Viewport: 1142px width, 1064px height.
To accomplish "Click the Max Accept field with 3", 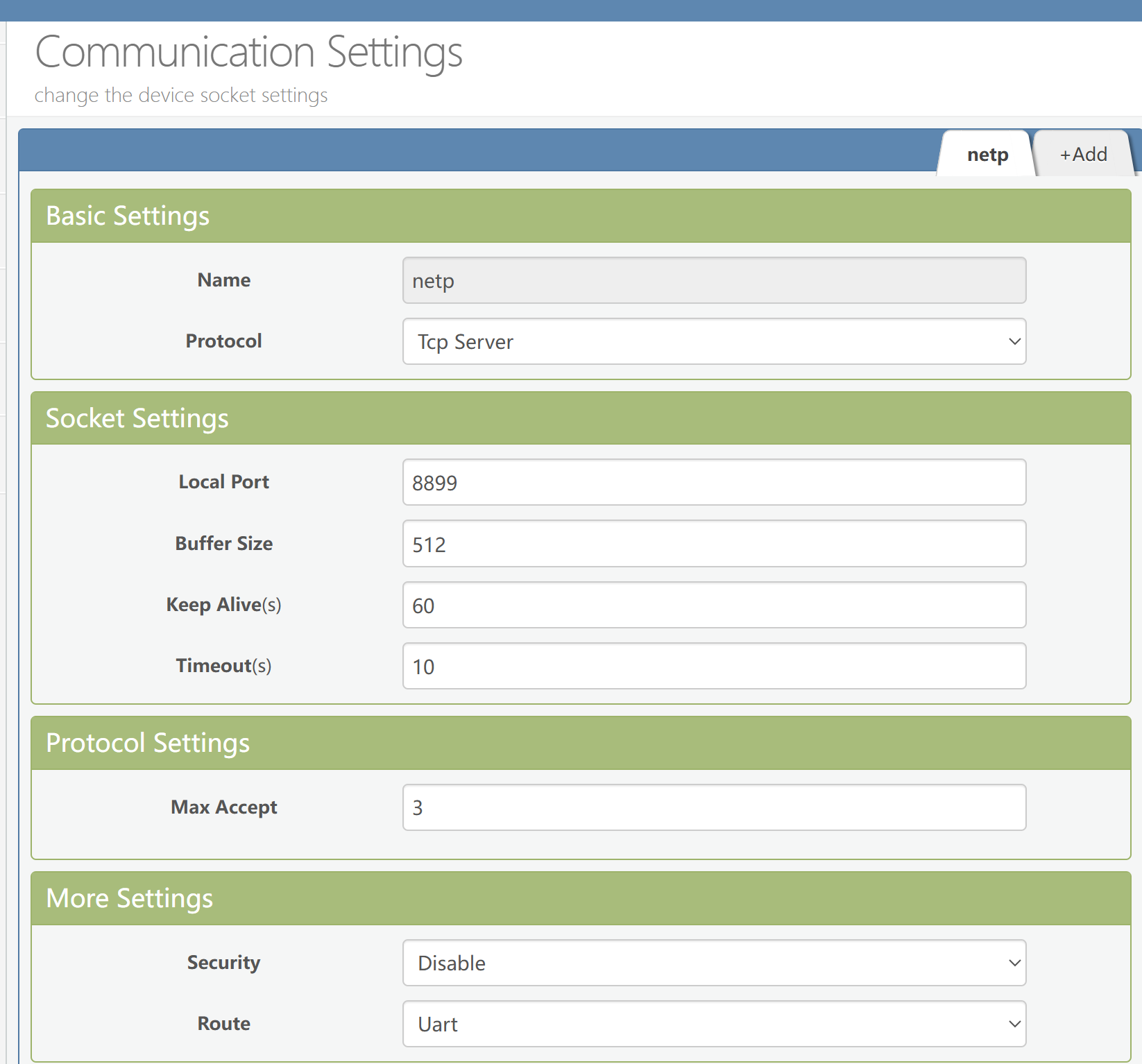I will tap(714, 807).
